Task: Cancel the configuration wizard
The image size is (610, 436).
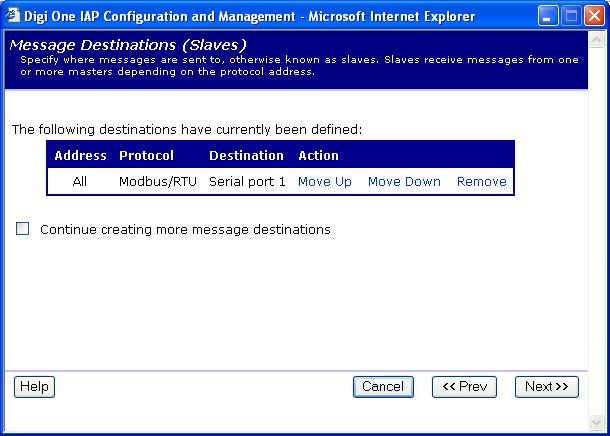Action: (383, 387)
